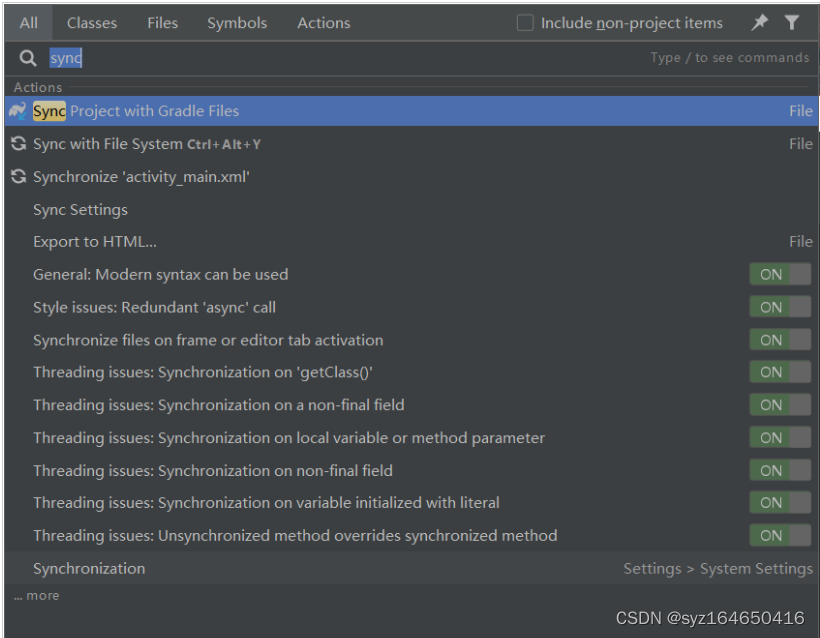Switch to the Symbols tab
This screenshot has width=820, height=638.
237,22
